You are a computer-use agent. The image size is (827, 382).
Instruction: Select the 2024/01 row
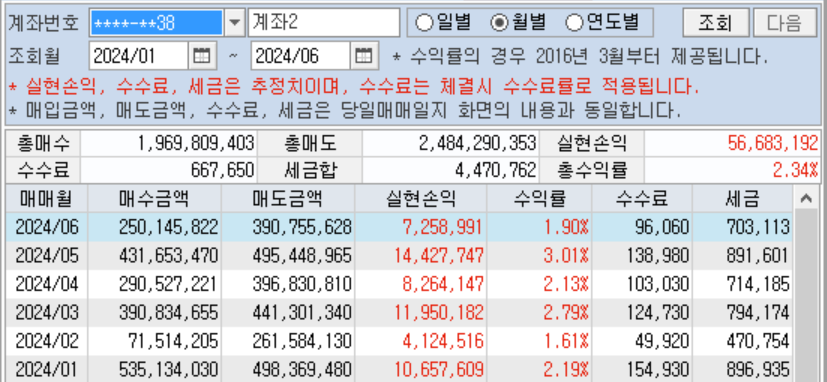tap(399, 369)
